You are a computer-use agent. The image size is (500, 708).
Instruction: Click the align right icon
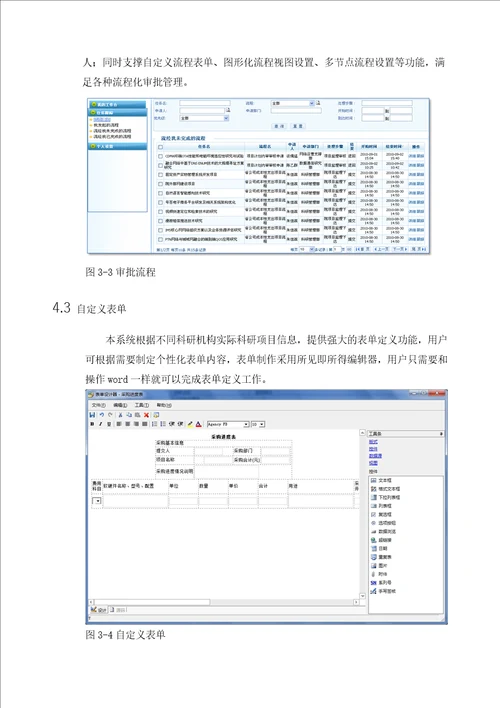coord(136,424)
